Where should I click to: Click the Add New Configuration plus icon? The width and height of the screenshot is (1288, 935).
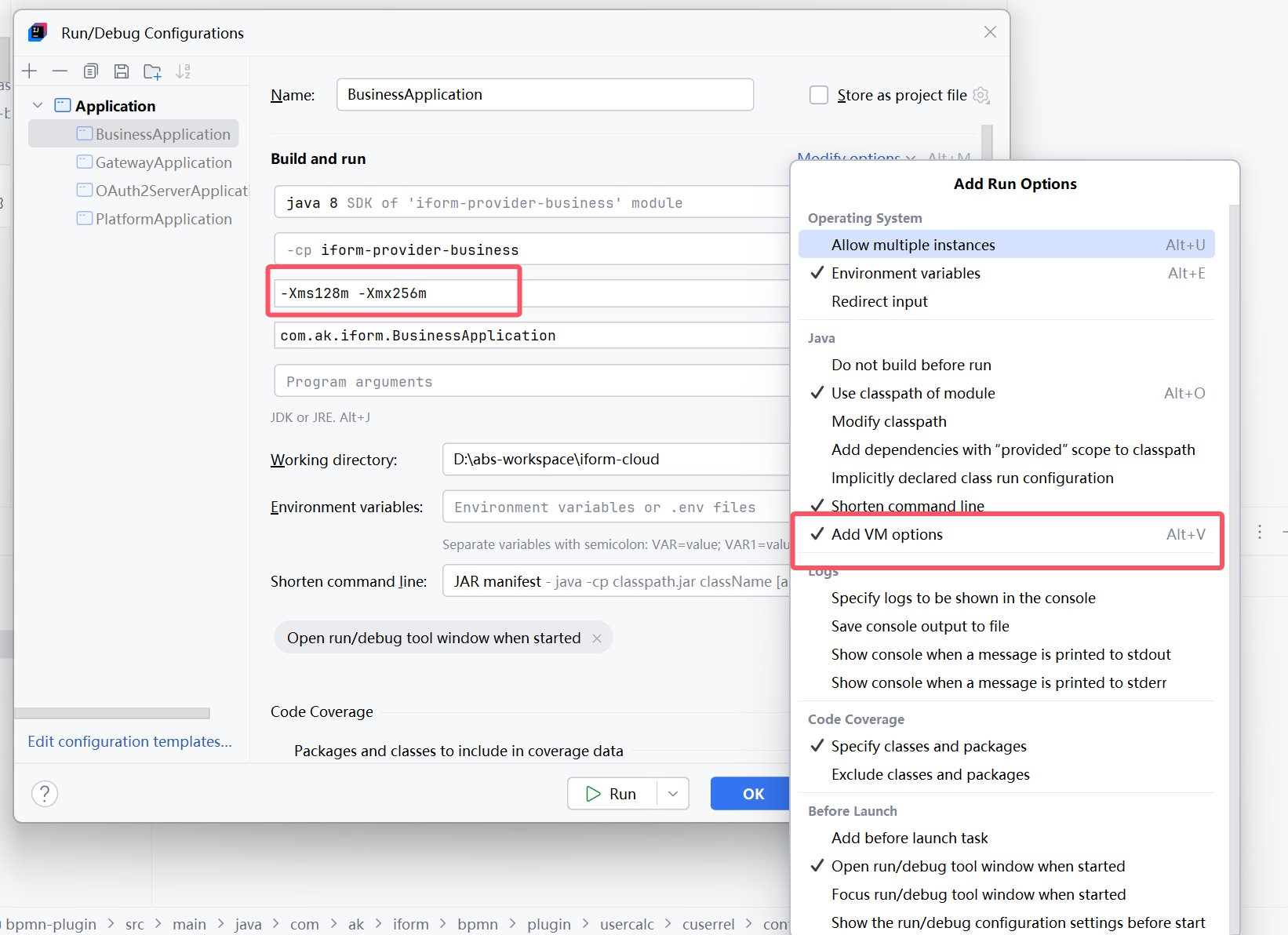click(30, 71)
